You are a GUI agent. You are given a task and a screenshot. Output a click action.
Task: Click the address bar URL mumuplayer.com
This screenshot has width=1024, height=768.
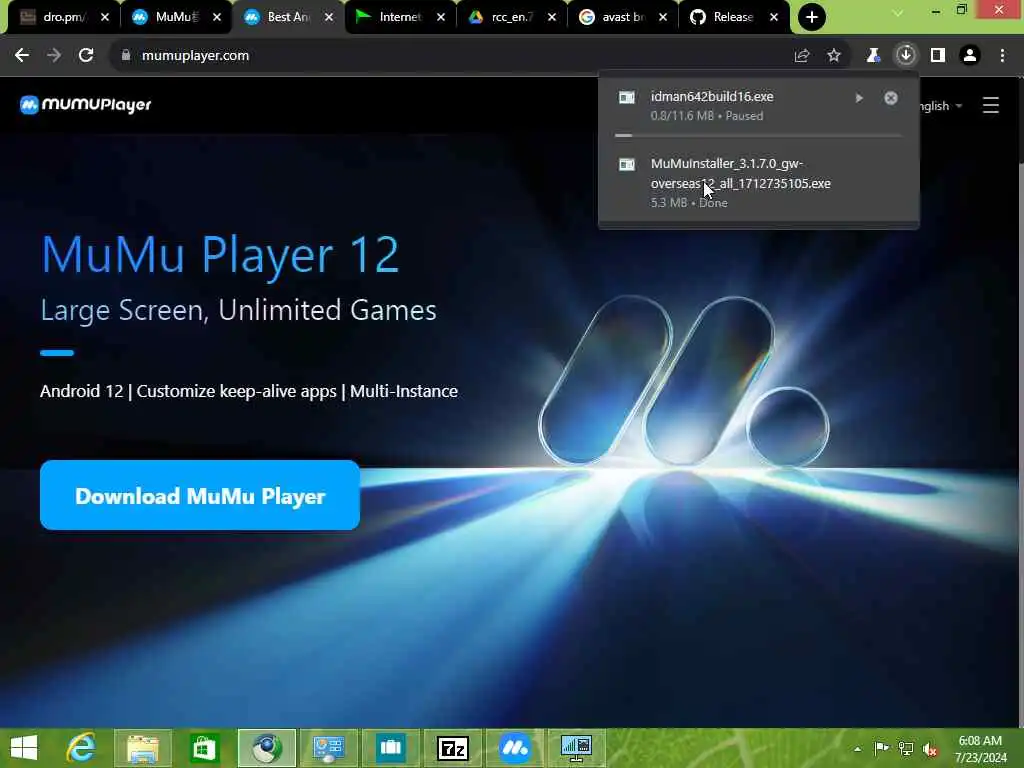pyautogui.click(x=195, y=56)
